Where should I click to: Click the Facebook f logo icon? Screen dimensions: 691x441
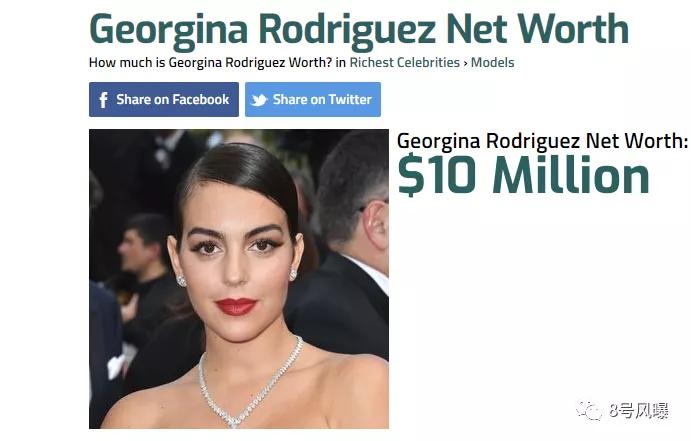pyautogui.click(x=103, y=100)
